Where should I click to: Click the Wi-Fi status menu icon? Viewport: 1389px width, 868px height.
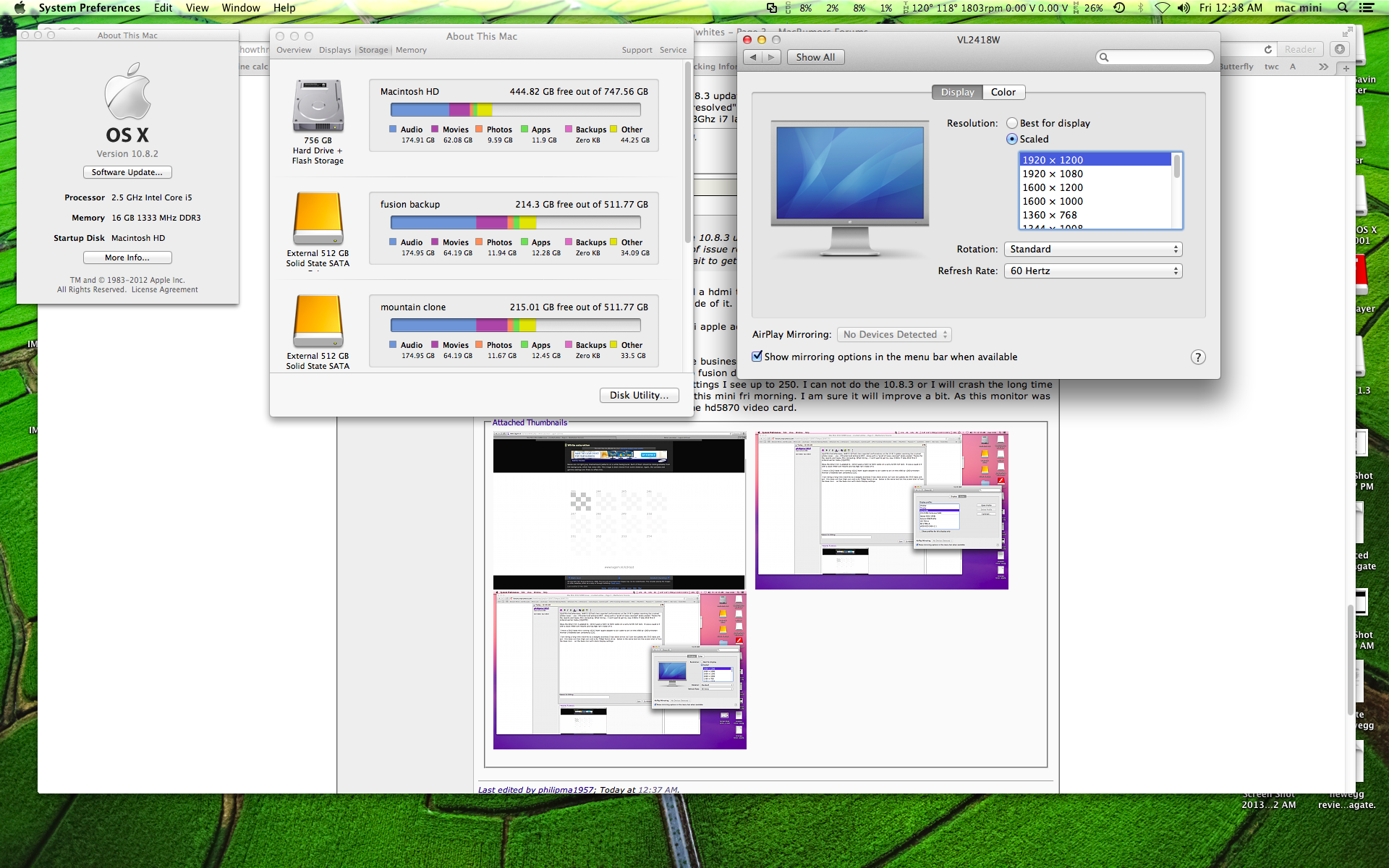pyautogui.click(x=1162, y=8)
